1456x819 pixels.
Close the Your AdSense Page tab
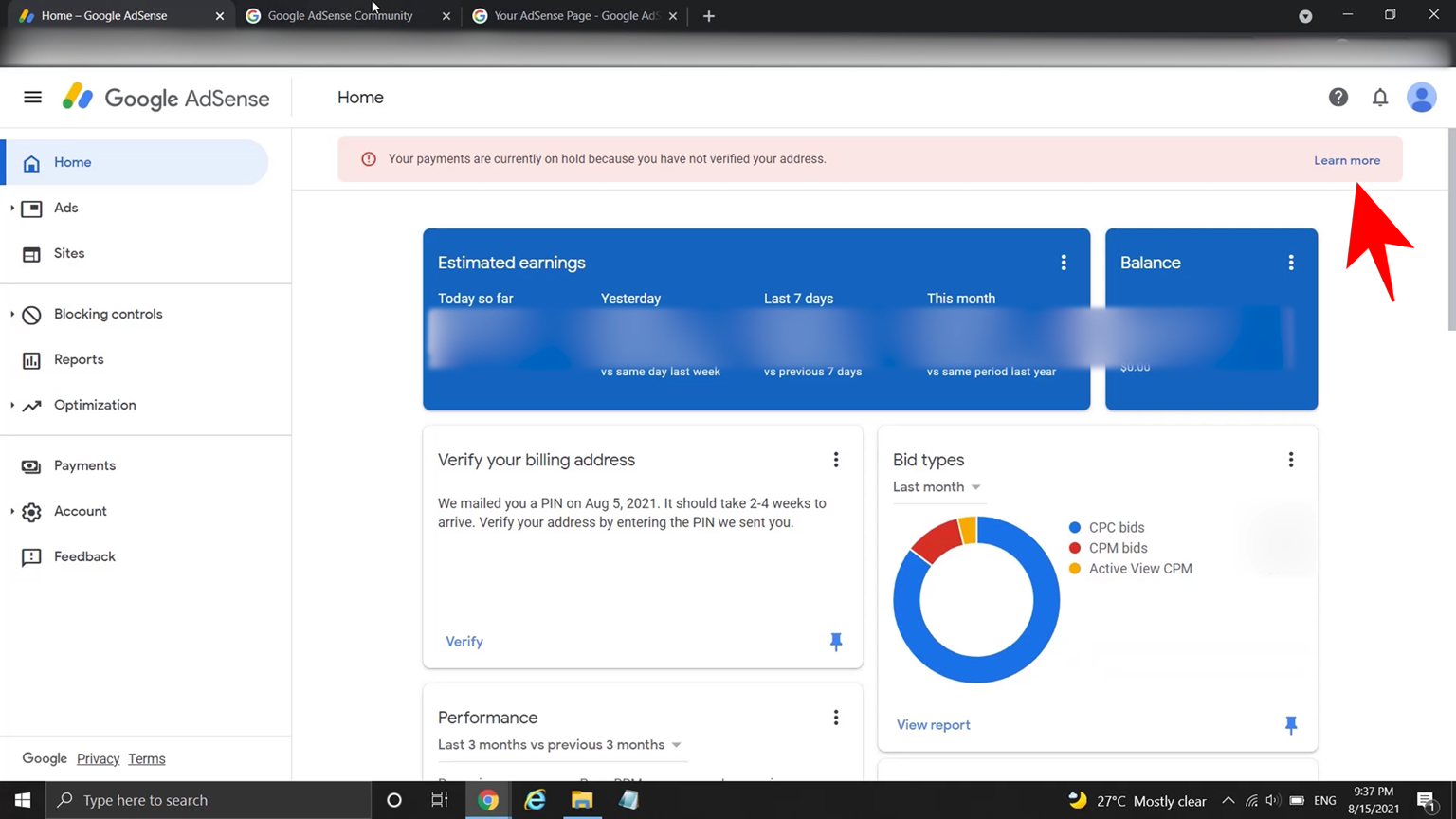point(673,16)
